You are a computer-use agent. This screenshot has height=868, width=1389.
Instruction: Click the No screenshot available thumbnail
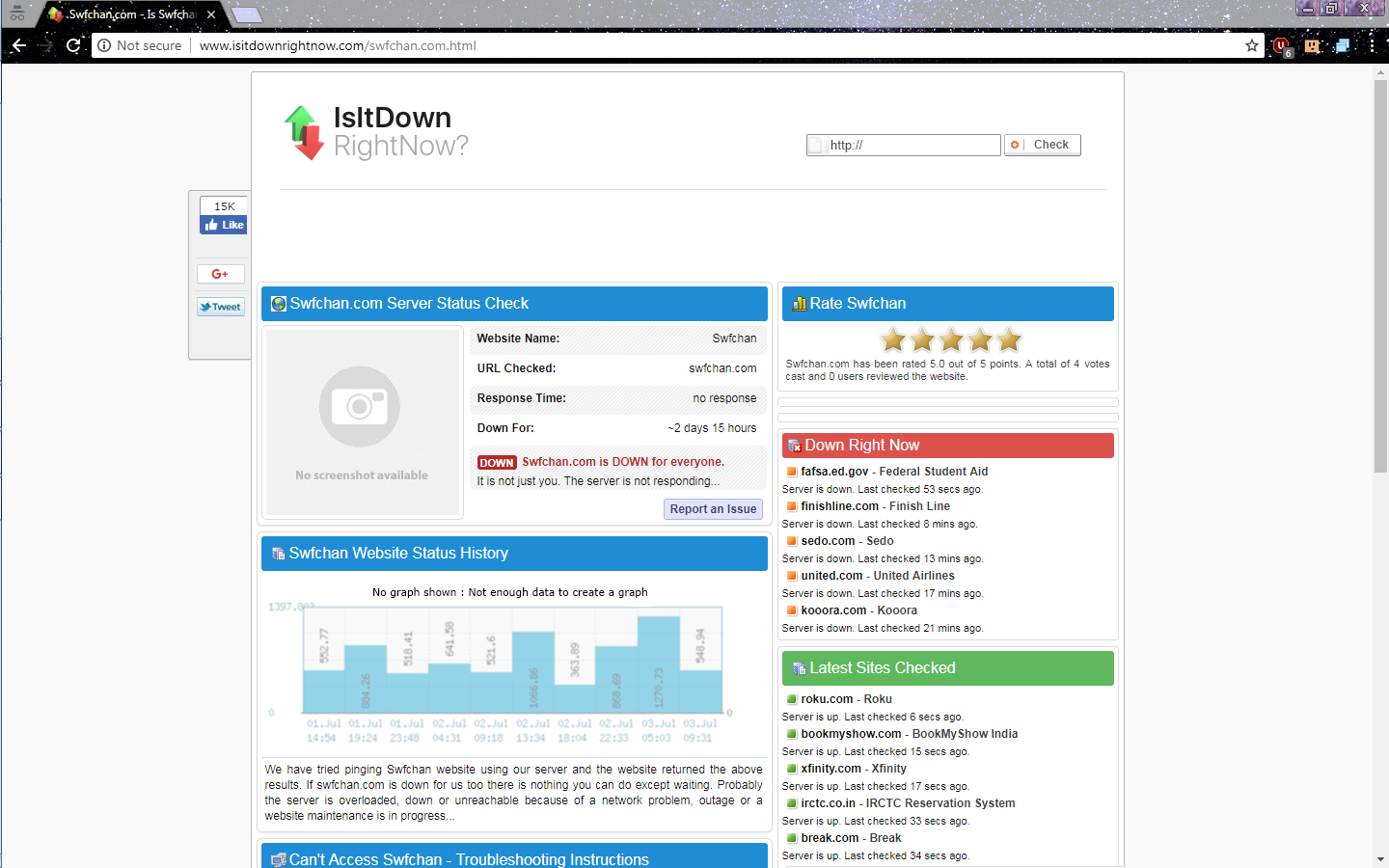point(363,422)
